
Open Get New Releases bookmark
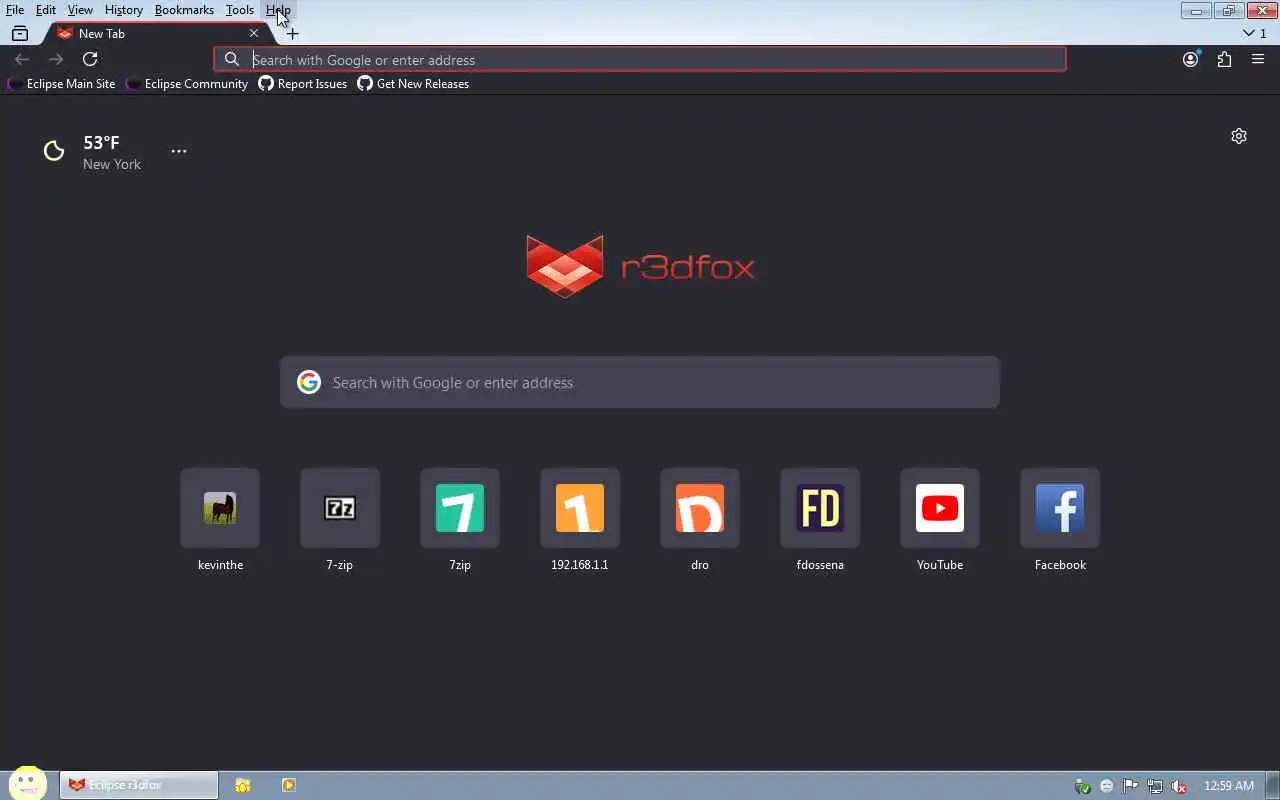point(413,84)
